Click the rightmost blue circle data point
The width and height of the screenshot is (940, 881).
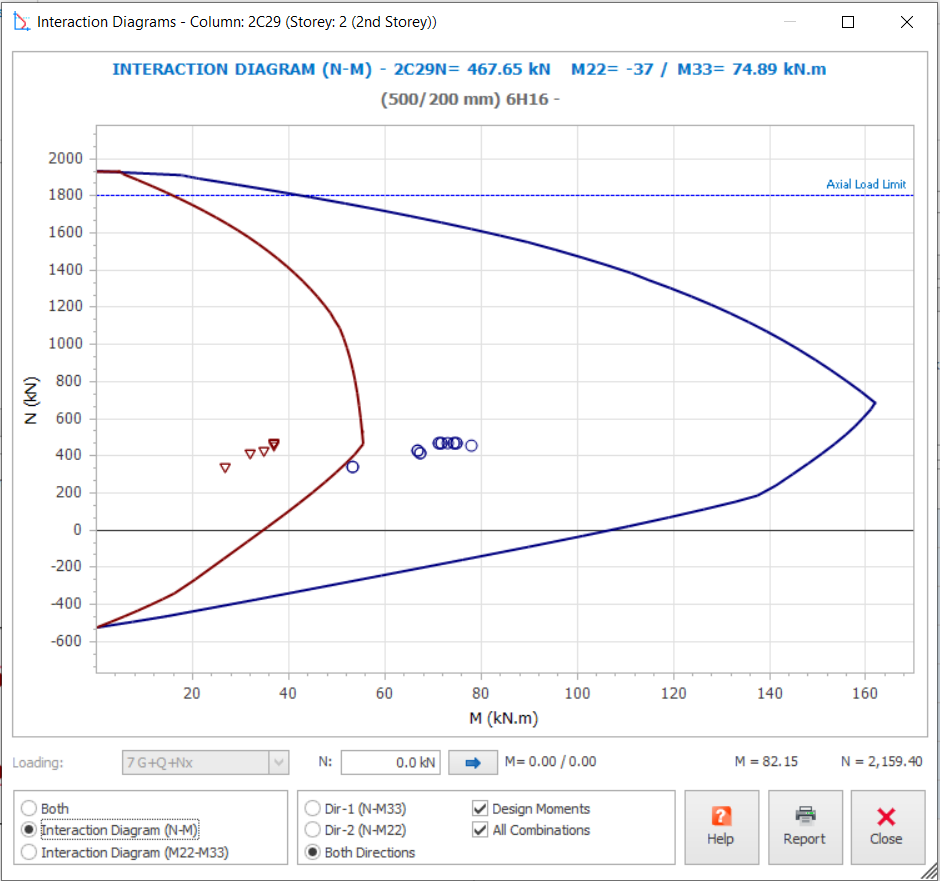click(x=471, y=446)
